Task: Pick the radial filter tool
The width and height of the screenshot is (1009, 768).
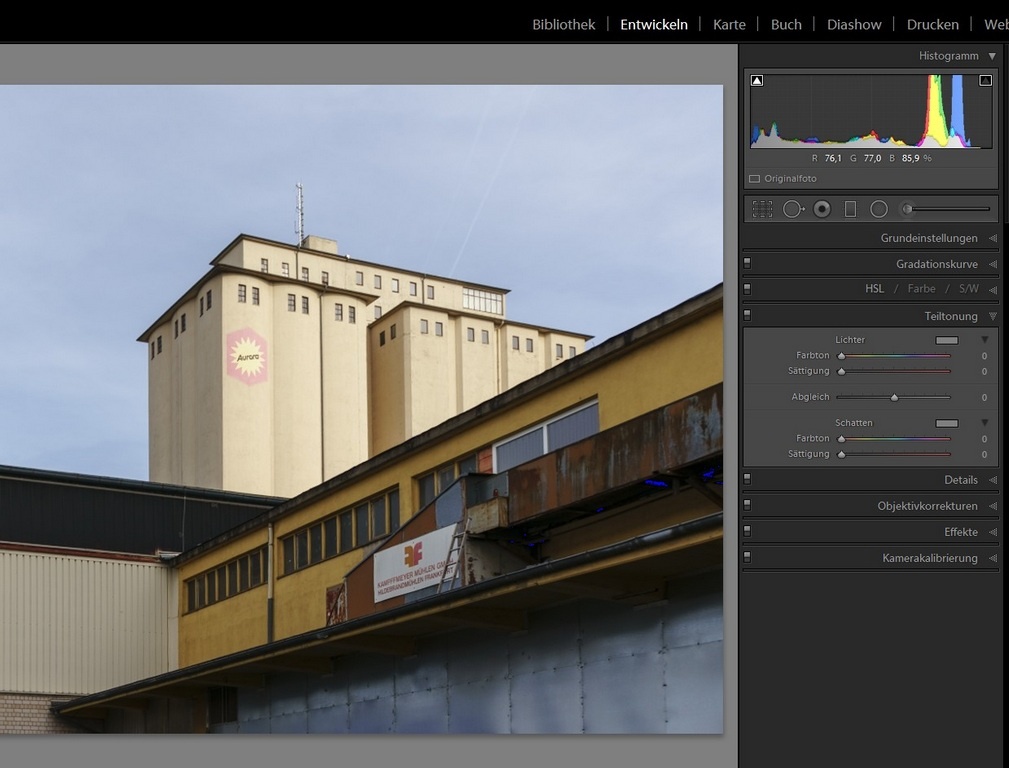Action: tap(879, 209)
